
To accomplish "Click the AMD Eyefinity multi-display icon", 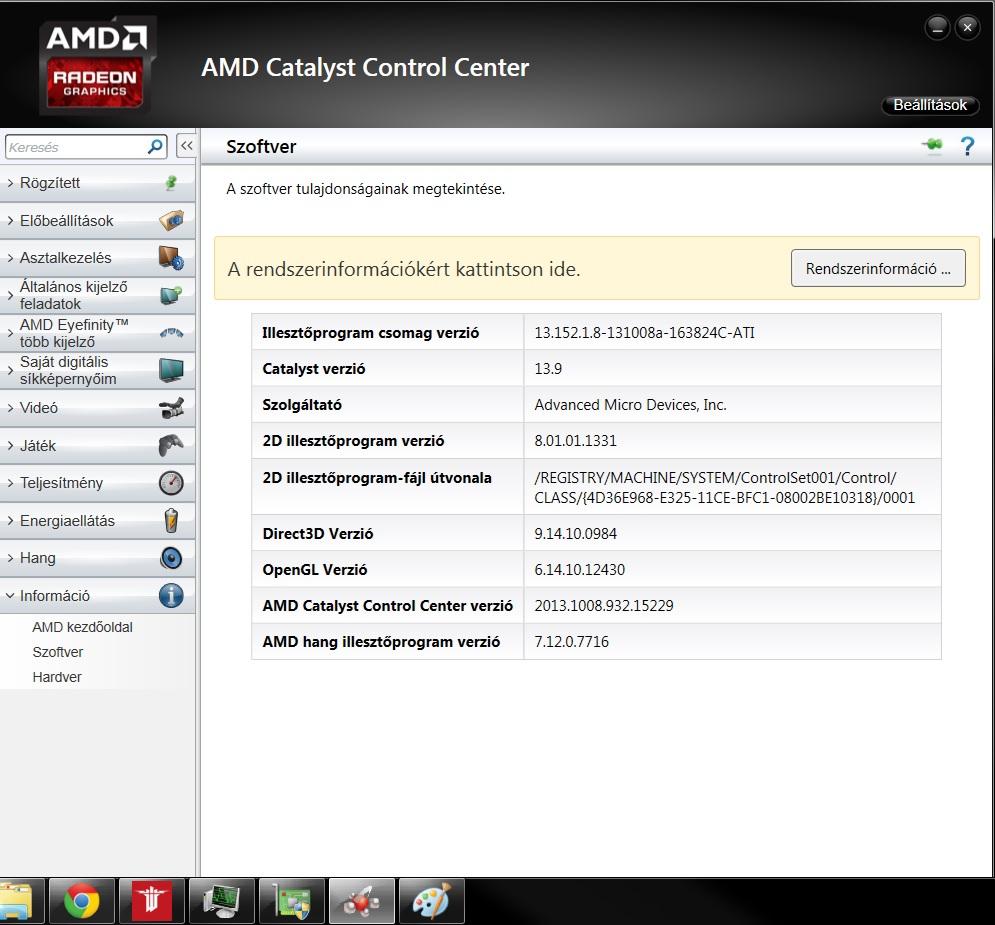I will coord(171,332).
